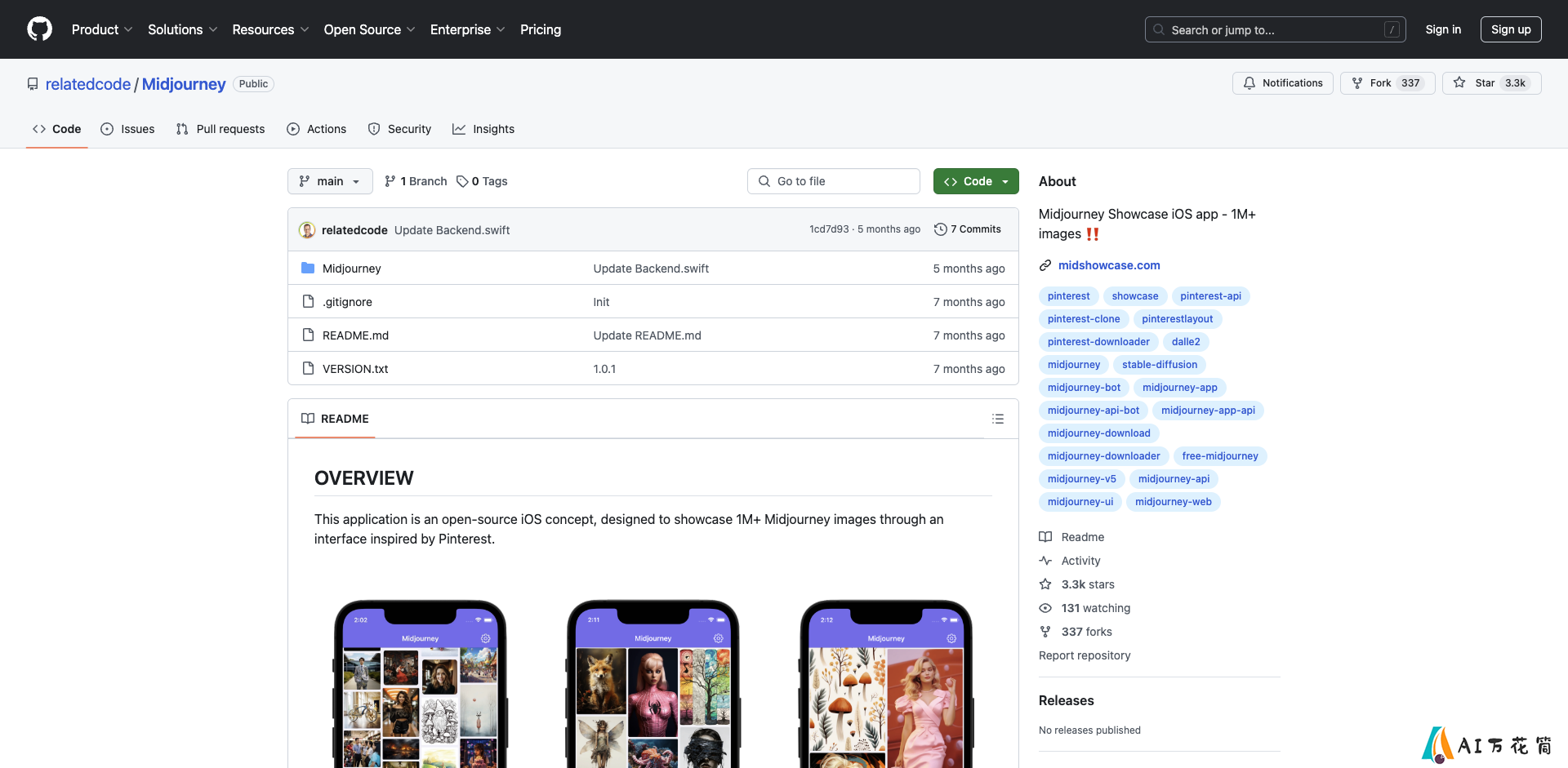Star the repository with the Star button
Screen dimensions: 1568x768
click(x=1492, y=83)
